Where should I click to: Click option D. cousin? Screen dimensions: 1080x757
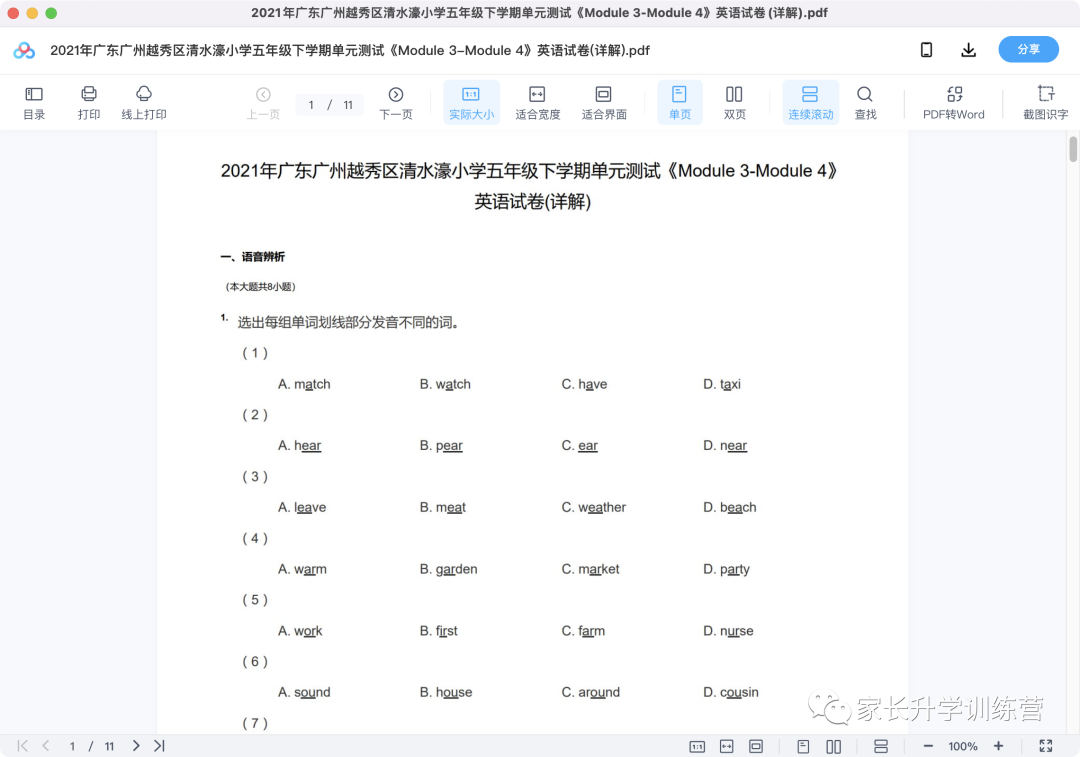(x=731, y=692)
